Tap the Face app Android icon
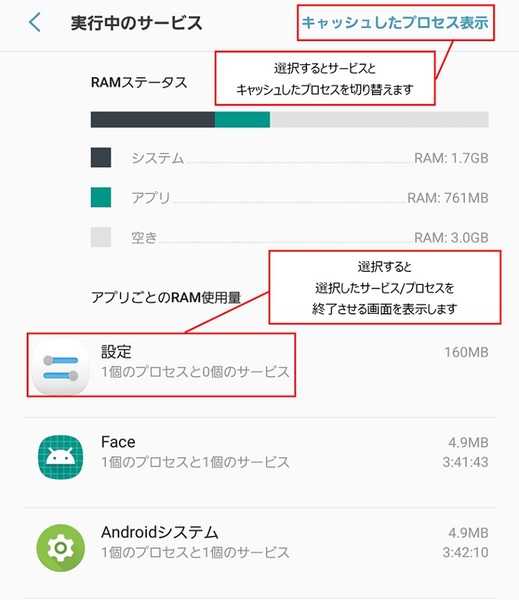Viewport: 519px width, 600px height. click(x=60, y=457)
